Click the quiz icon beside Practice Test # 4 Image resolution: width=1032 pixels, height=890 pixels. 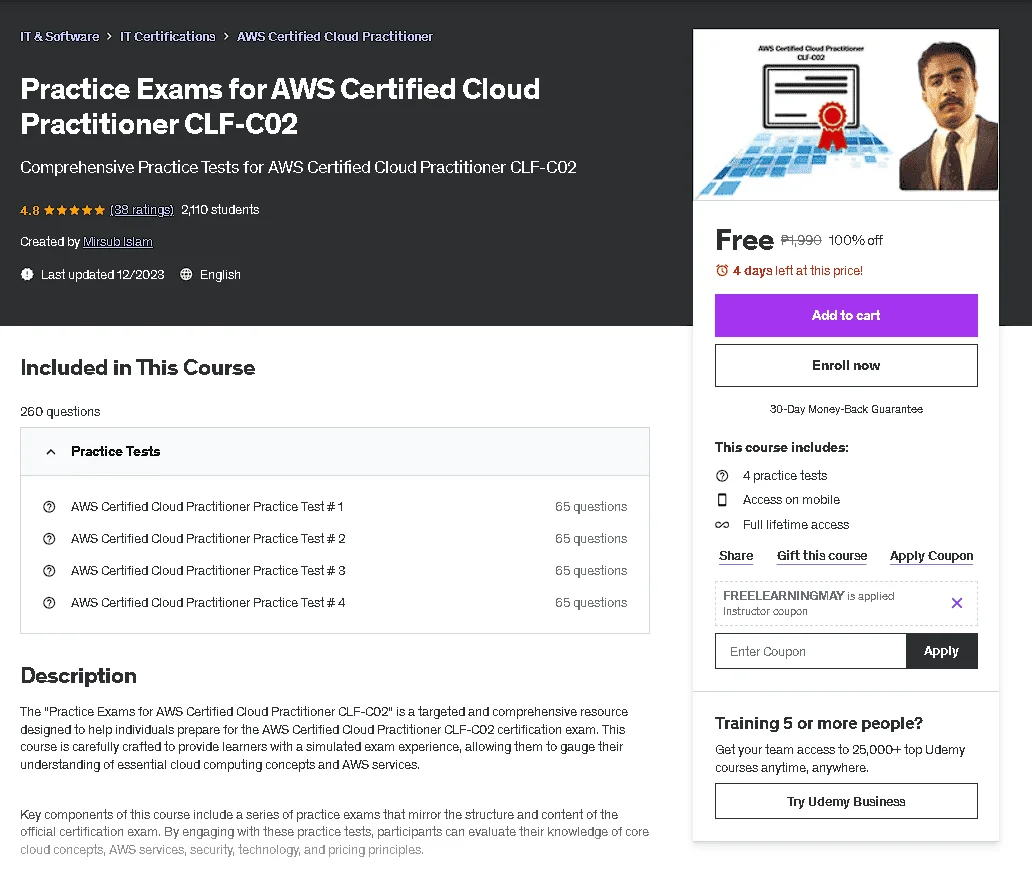coord(49,602)
